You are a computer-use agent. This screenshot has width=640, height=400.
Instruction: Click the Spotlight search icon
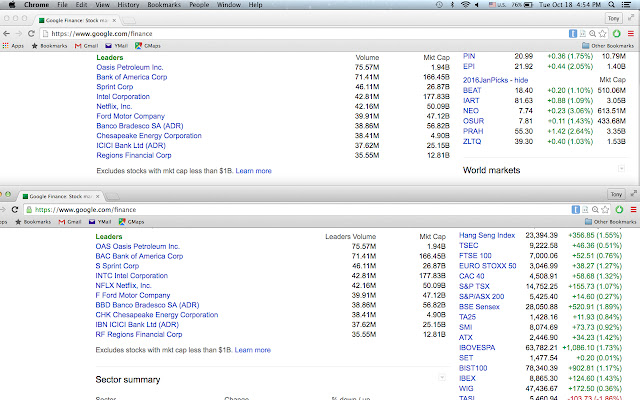point(611,4)
